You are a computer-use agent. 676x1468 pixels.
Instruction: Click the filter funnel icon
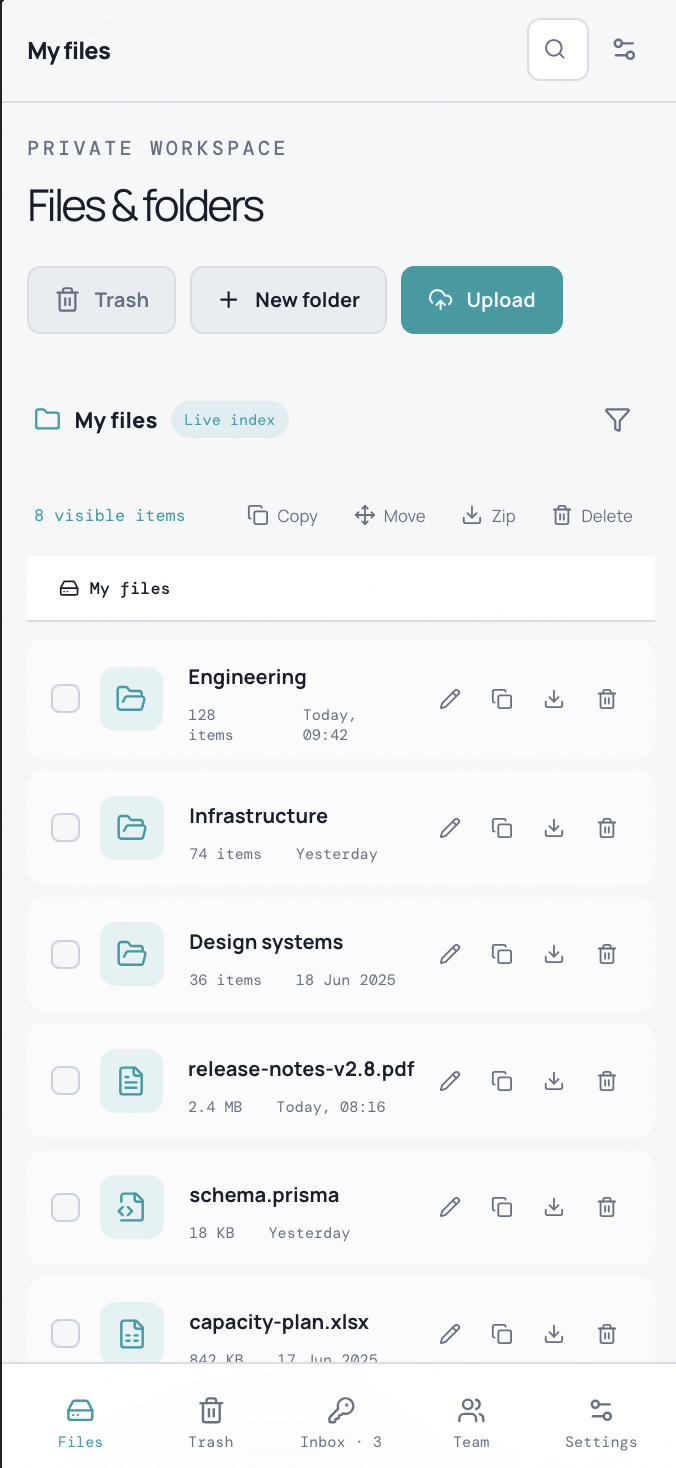coord(618,420)
